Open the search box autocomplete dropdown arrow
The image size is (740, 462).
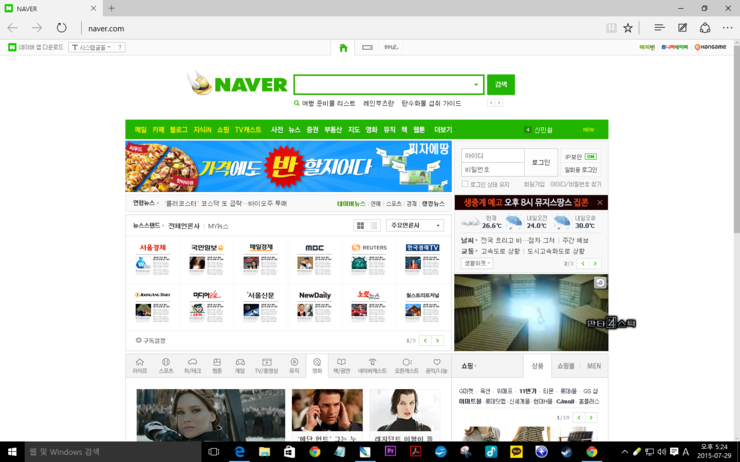[x=476, y=85]
